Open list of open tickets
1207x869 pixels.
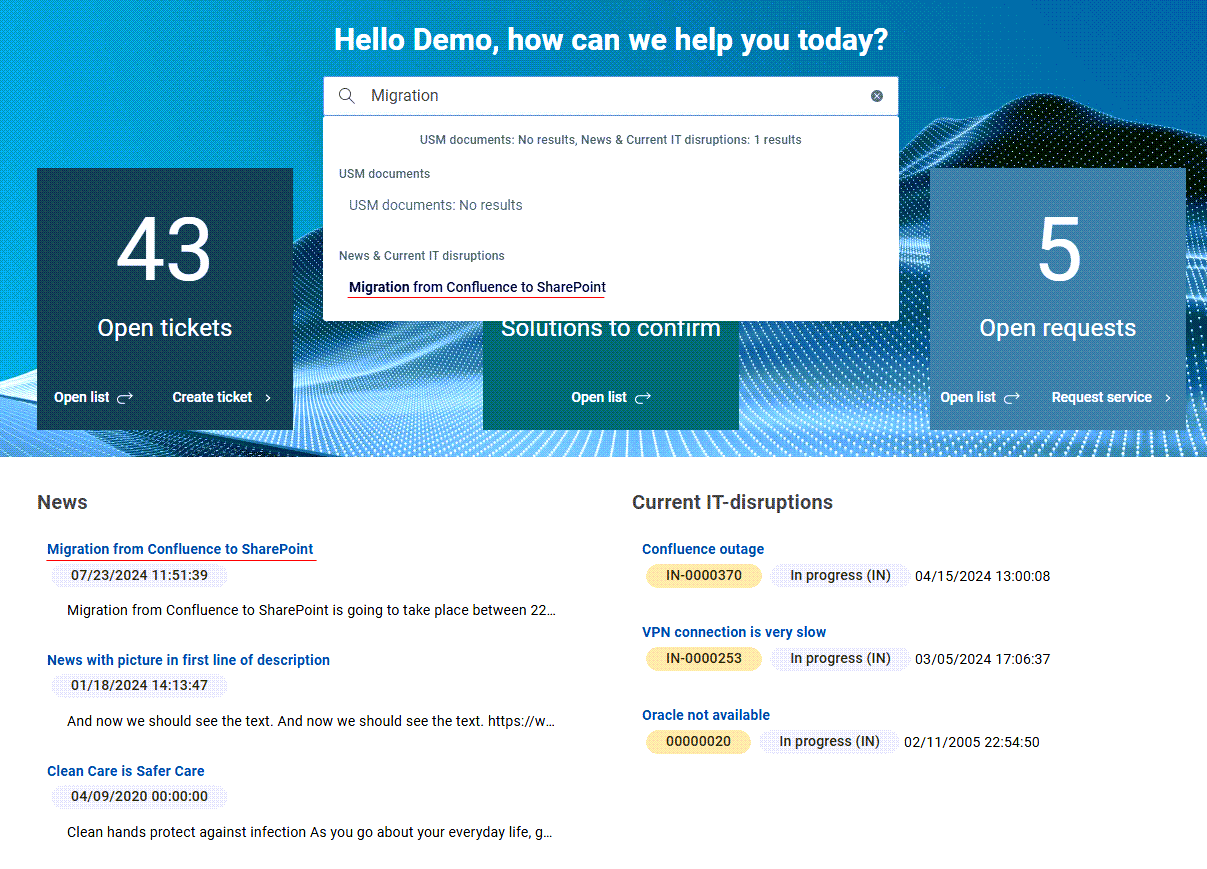tap(82, 397)
